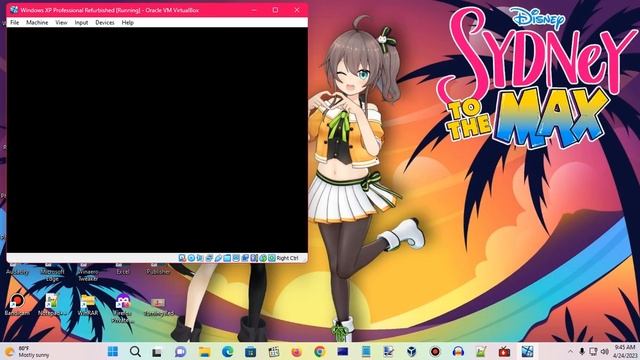Select the rightmost desktop icon beside Firefox Private
The height and width of the screenshot is (360, 640).
click(158, 307)
